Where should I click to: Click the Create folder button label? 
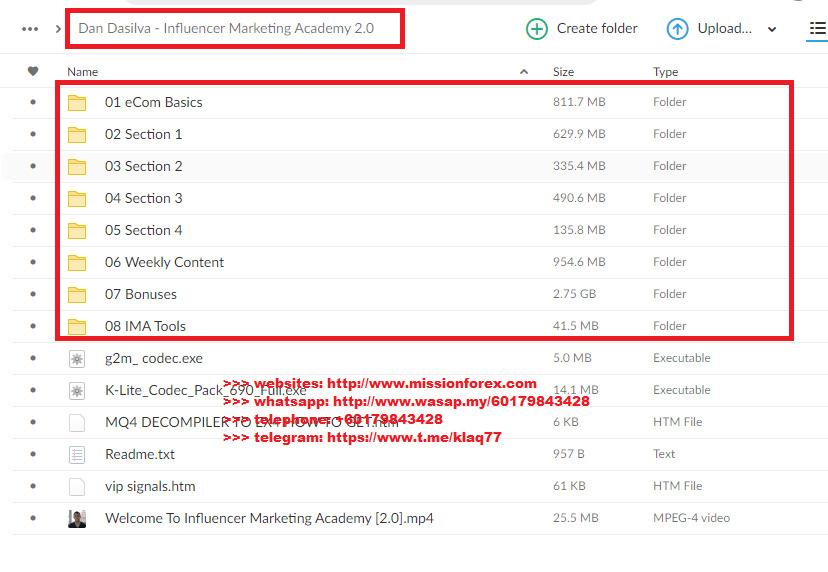point(597,29)
